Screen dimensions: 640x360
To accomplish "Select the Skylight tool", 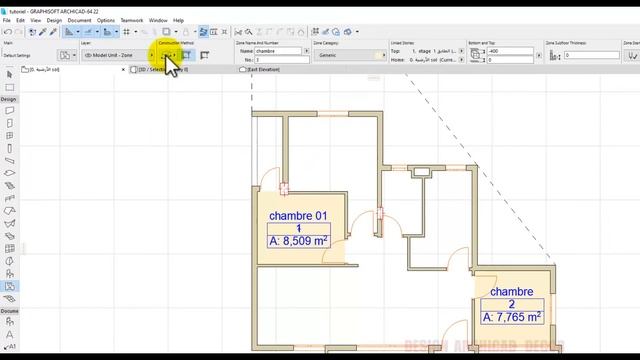I will pos(9,236).
